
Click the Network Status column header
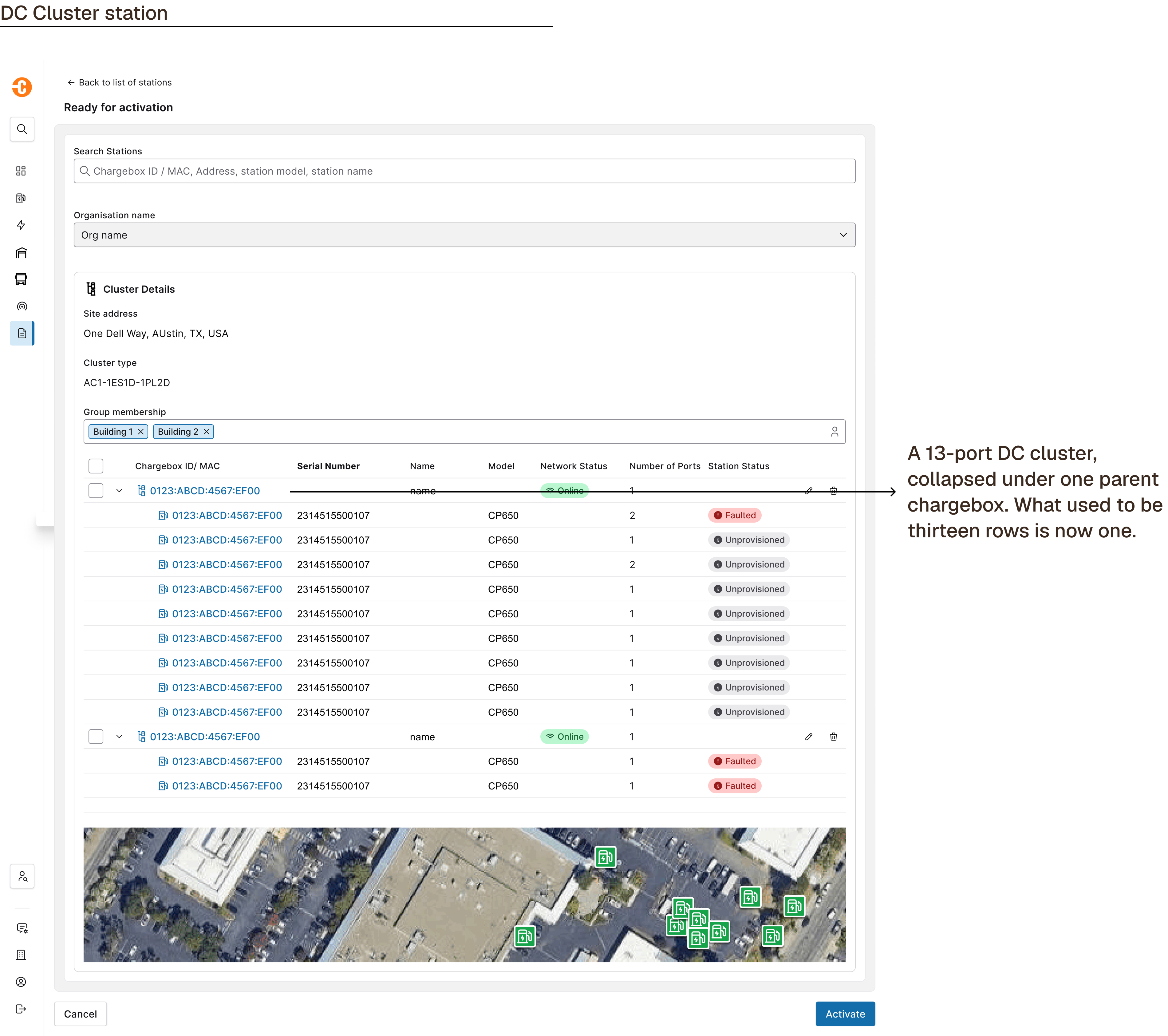(573, 466)
